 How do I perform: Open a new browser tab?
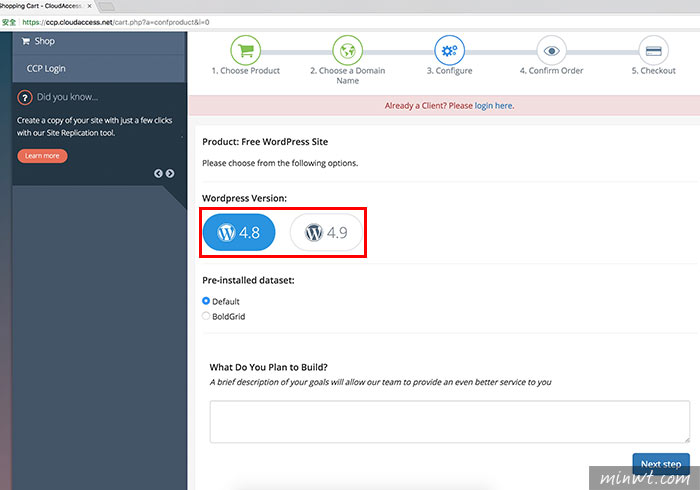[x=106, y=6]
